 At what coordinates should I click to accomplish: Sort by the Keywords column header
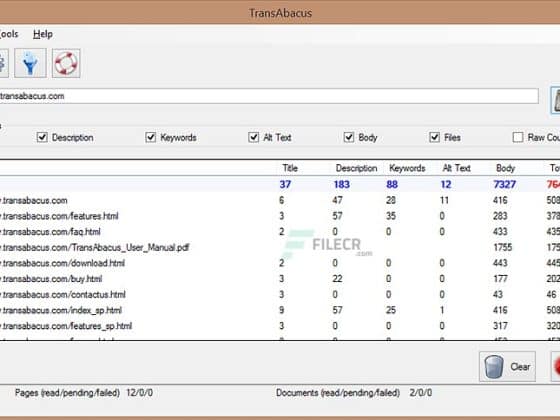click(x=407, y=168)
